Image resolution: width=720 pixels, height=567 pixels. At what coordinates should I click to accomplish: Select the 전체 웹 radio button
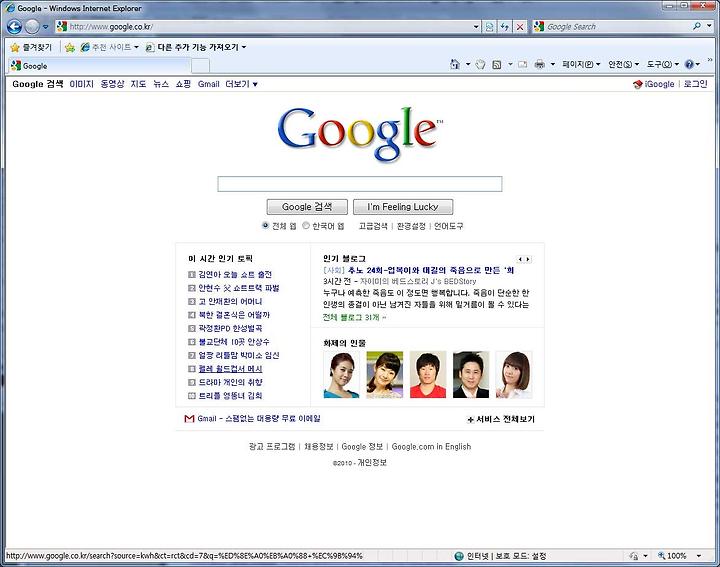click(265, 225)
